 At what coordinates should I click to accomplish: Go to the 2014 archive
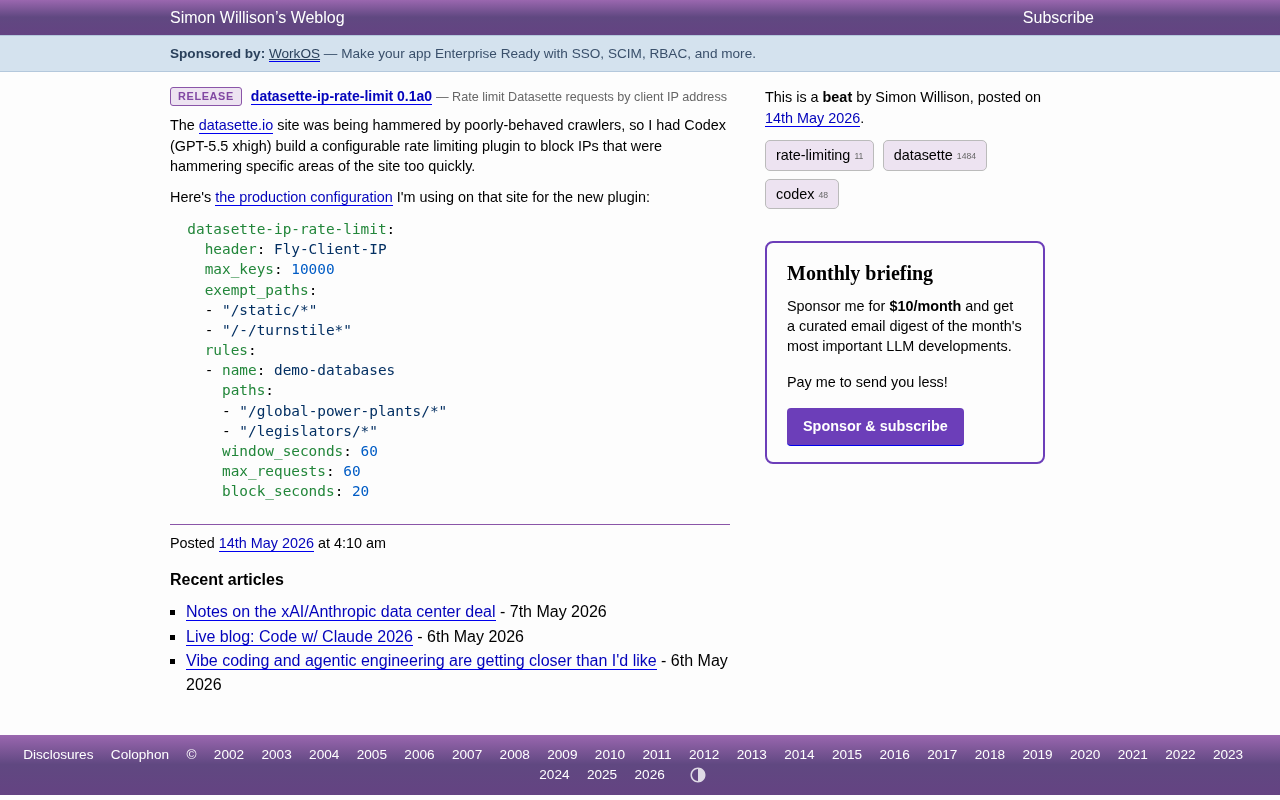(x=799, y=755)
